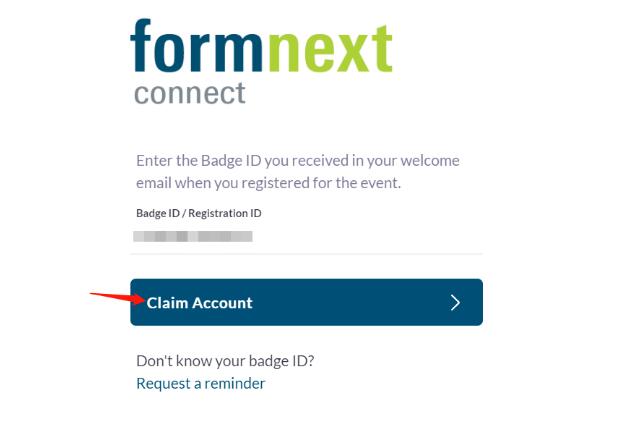Click the 'Enter the Badge ID' instruction paragraph
The image size is (630, 427).
298,172
